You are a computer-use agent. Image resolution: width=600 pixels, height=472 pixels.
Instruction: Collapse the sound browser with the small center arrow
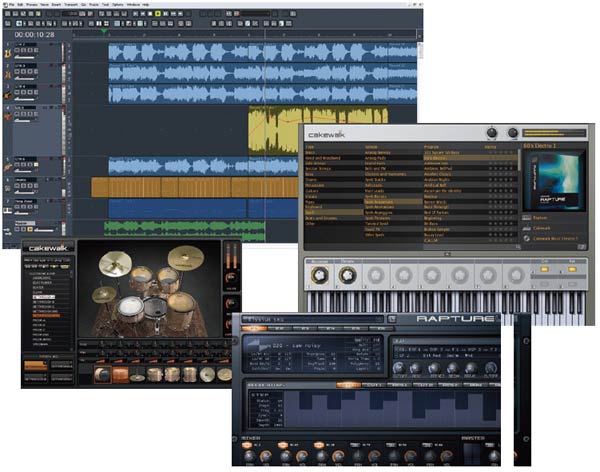point(447,253)
